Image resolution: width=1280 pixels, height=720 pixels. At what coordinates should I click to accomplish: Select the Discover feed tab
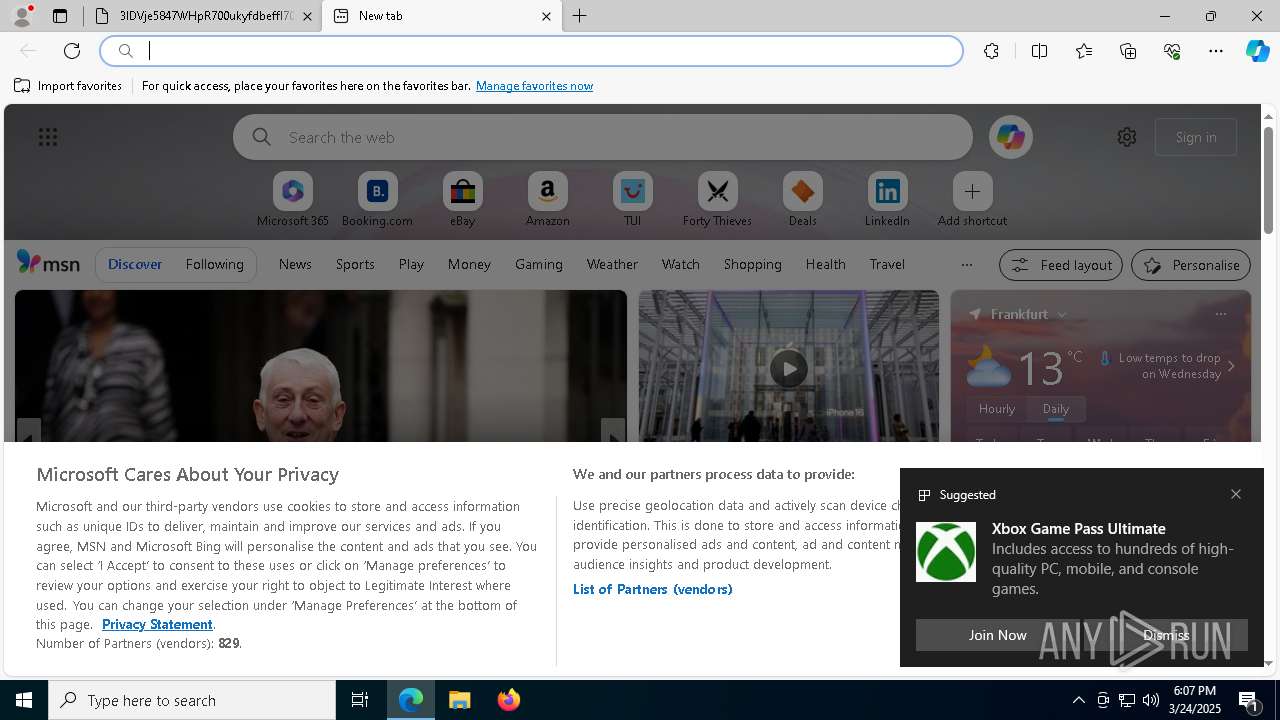click(135, 264)
